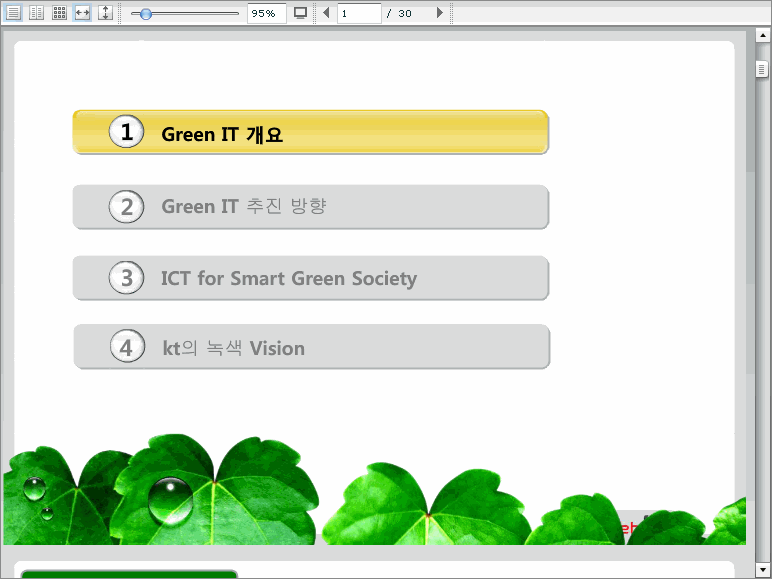
Task: Click the '/ 30' total pages text
Action: pos(399,14)
